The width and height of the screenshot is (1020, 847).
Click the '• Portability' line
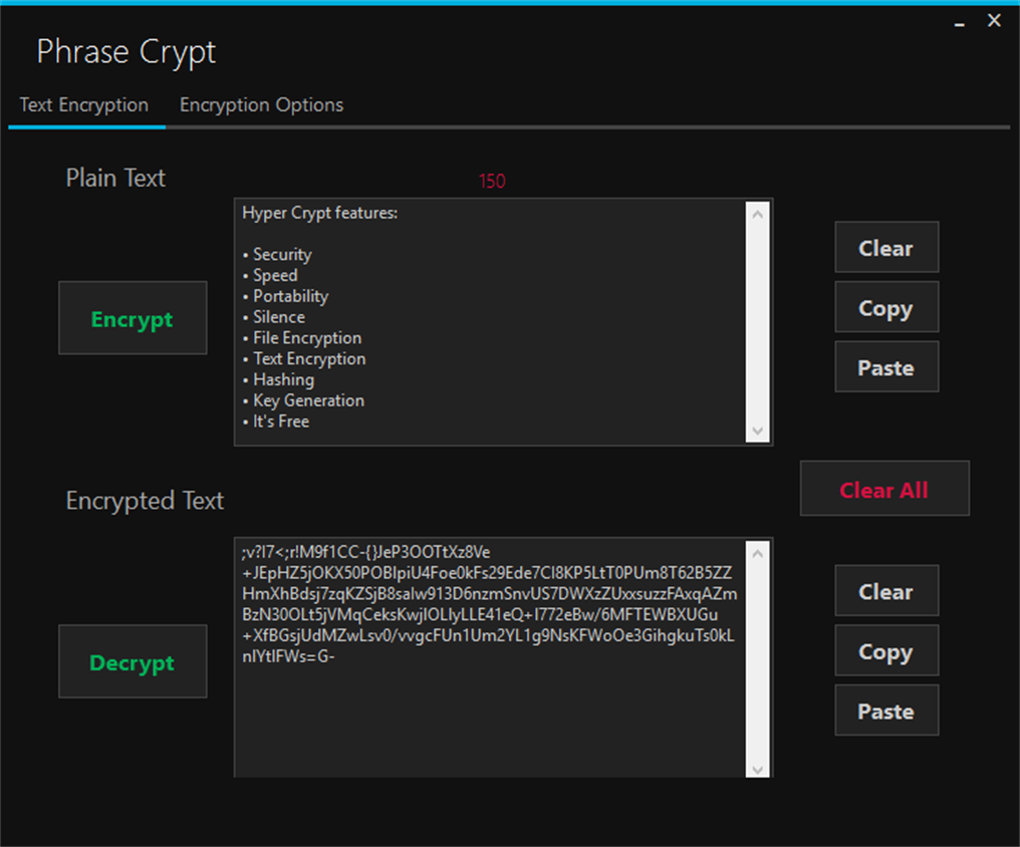[x=286, y=296]
